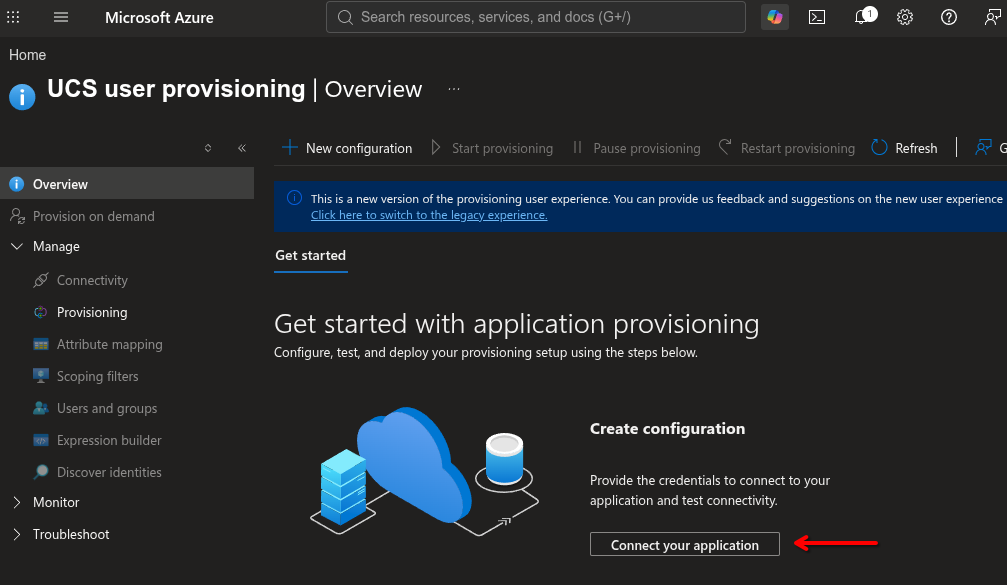1007x585 pixels.
Task: Click the switch to legacy experience link
Action: pos(429,215)
